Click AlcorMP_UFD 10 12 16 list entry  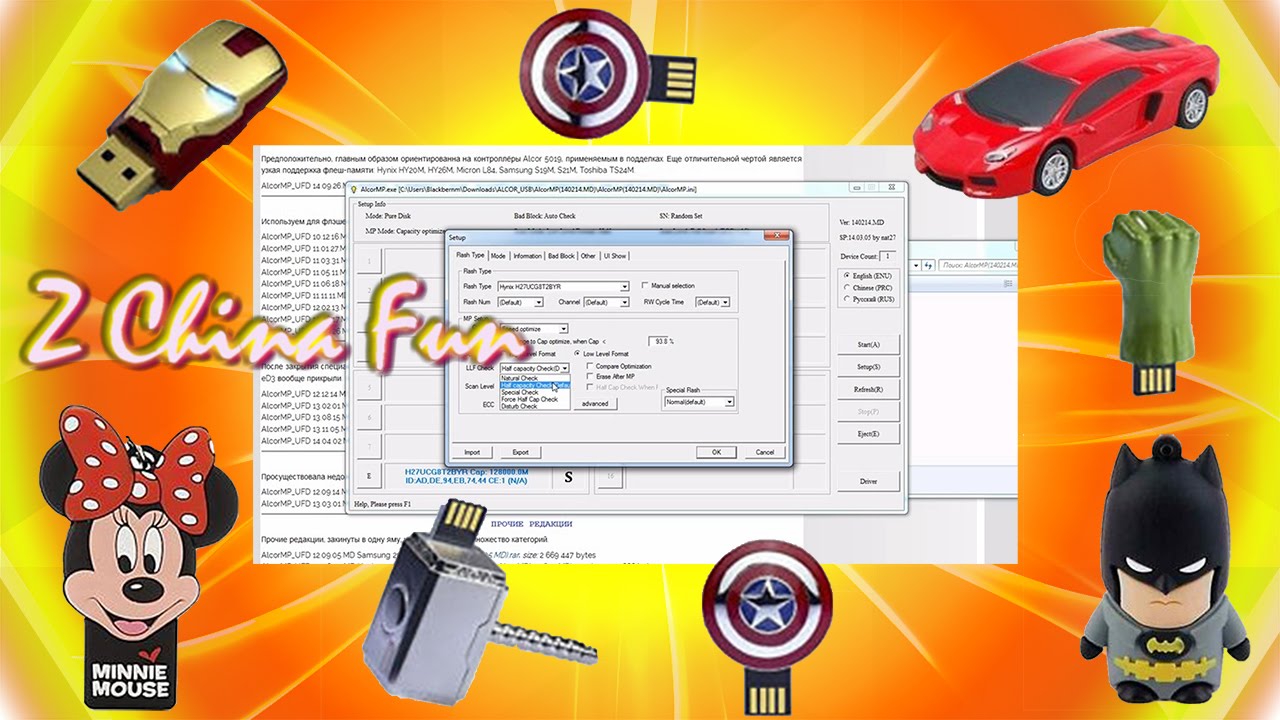coord(302,236)
